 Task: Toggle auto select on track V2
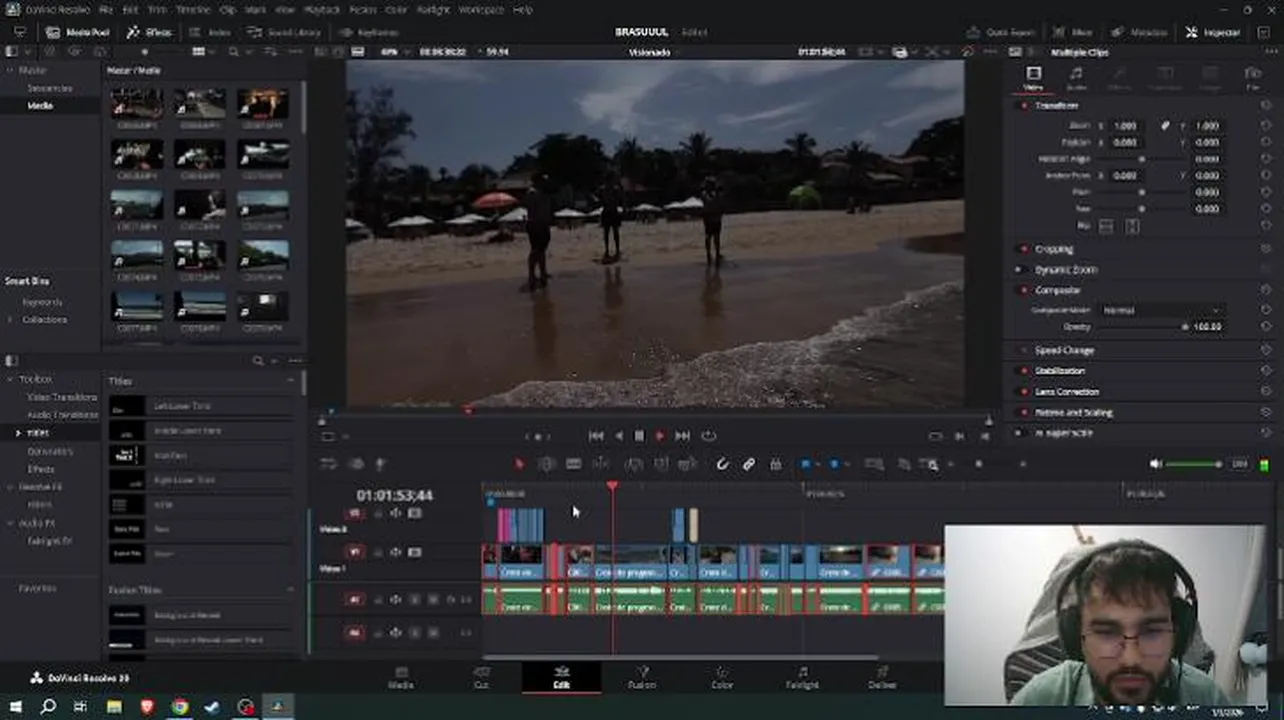point(396,513)
